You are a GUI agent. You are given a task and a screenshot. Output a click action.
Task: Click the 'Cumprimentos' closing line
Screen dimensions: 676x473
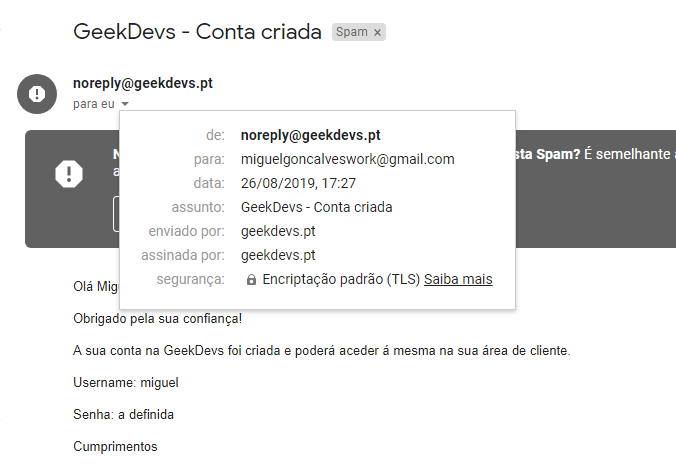coord(115,446)
